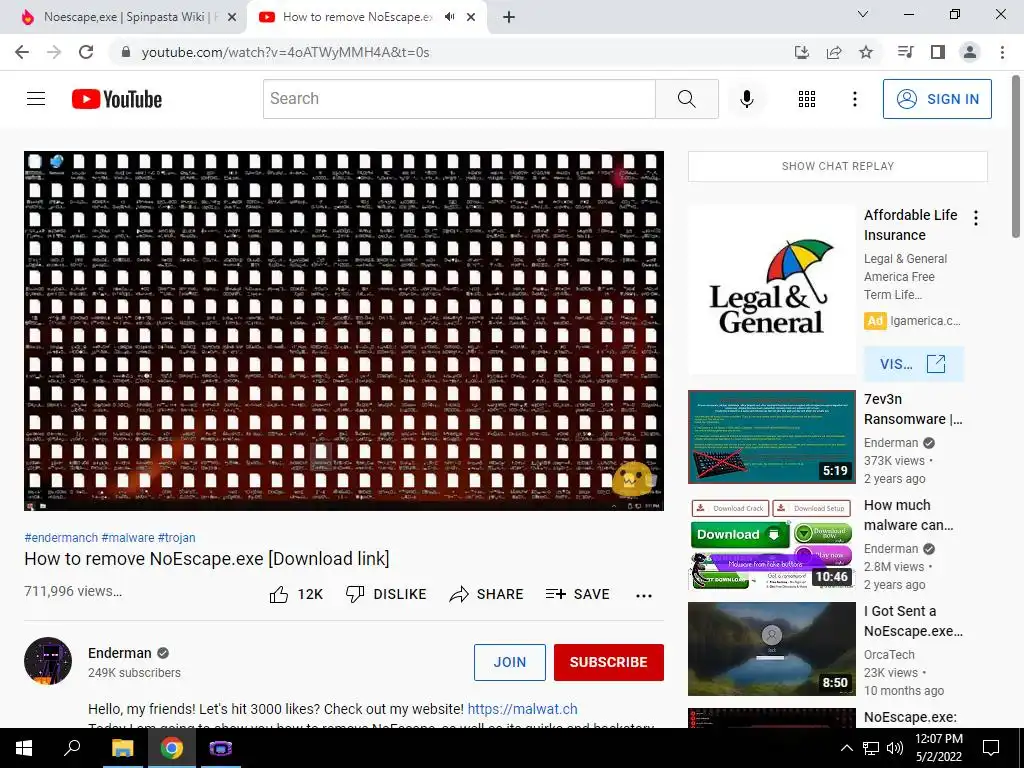Viewport: 1024px width, 768px height.
Task: Open the tab search dropdown arrow
Action: [x=863, y=14]
